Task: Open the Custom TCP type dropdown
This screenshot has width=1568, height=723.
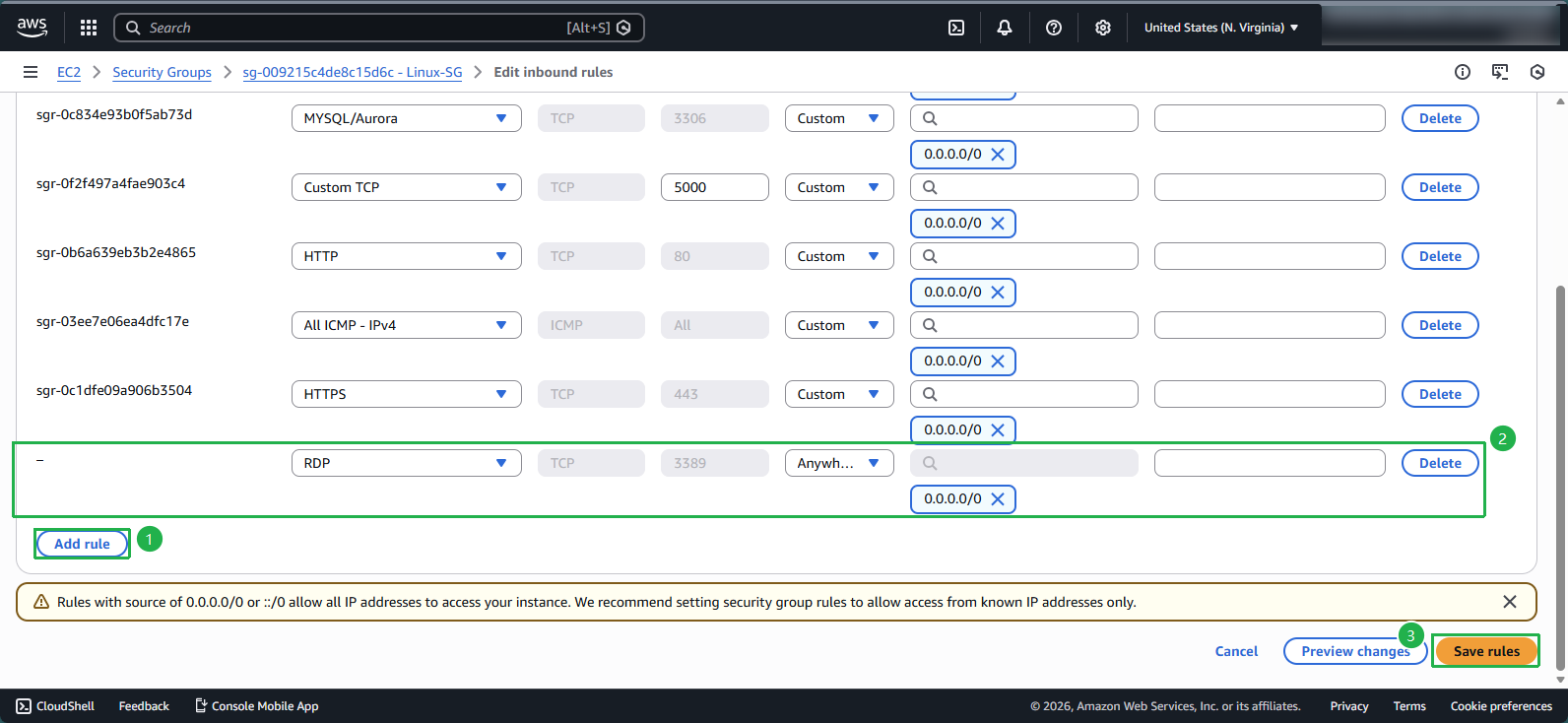Action: pyautogui.click(x=407, y=187)
